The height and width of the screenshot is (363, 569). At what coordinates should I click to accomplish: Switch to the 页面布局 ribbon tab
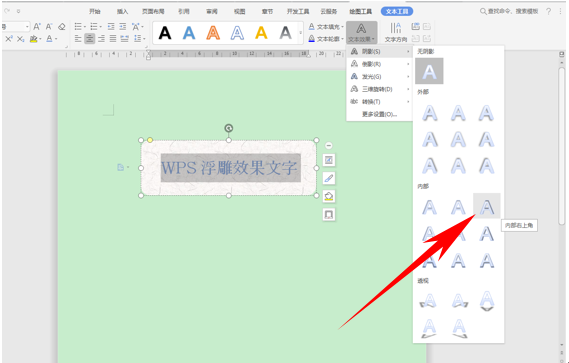tap(153, 12)
